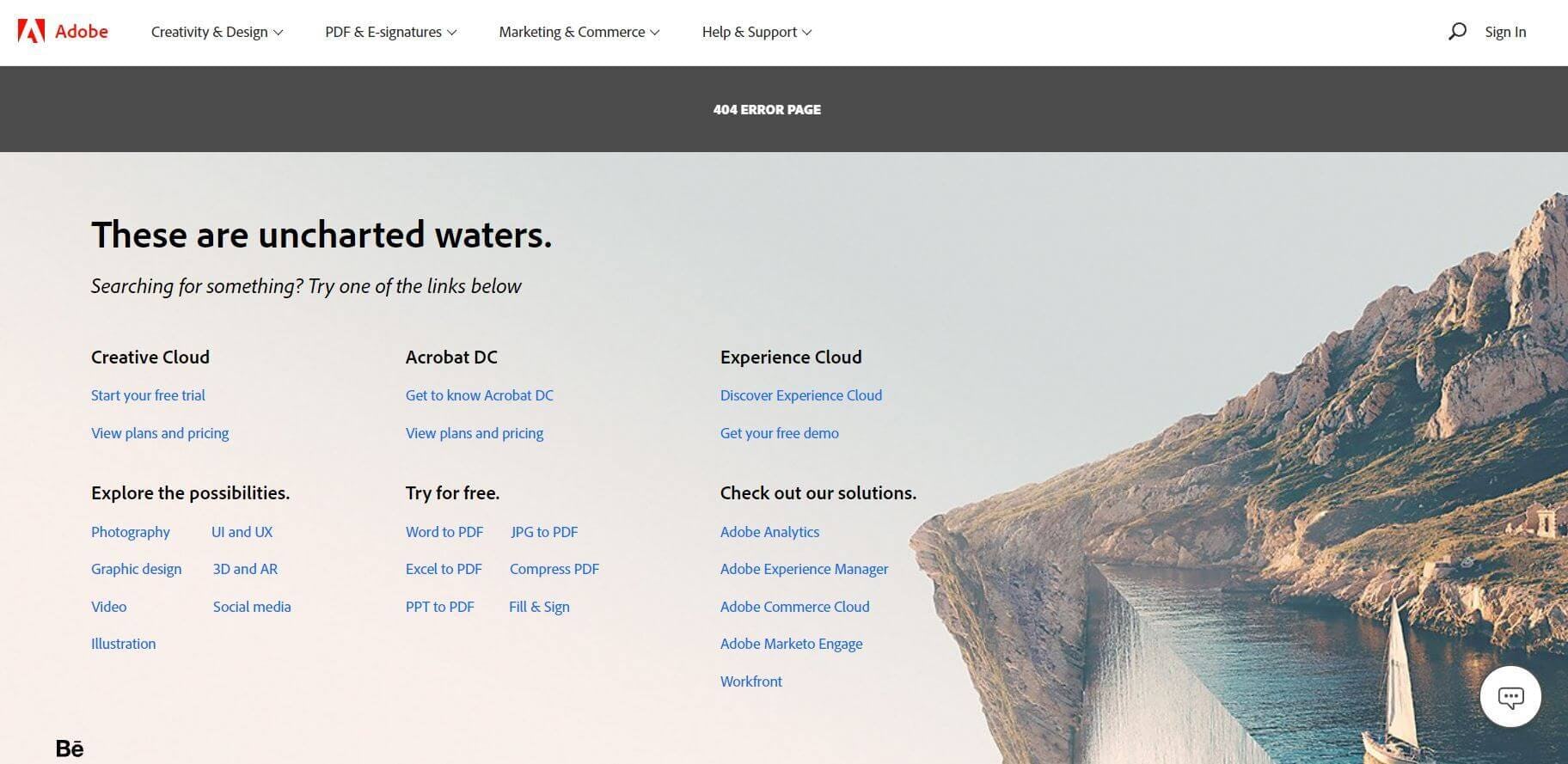Expand the Creativity & Design dropdown
1568x764 pixels.
point(217,32)
